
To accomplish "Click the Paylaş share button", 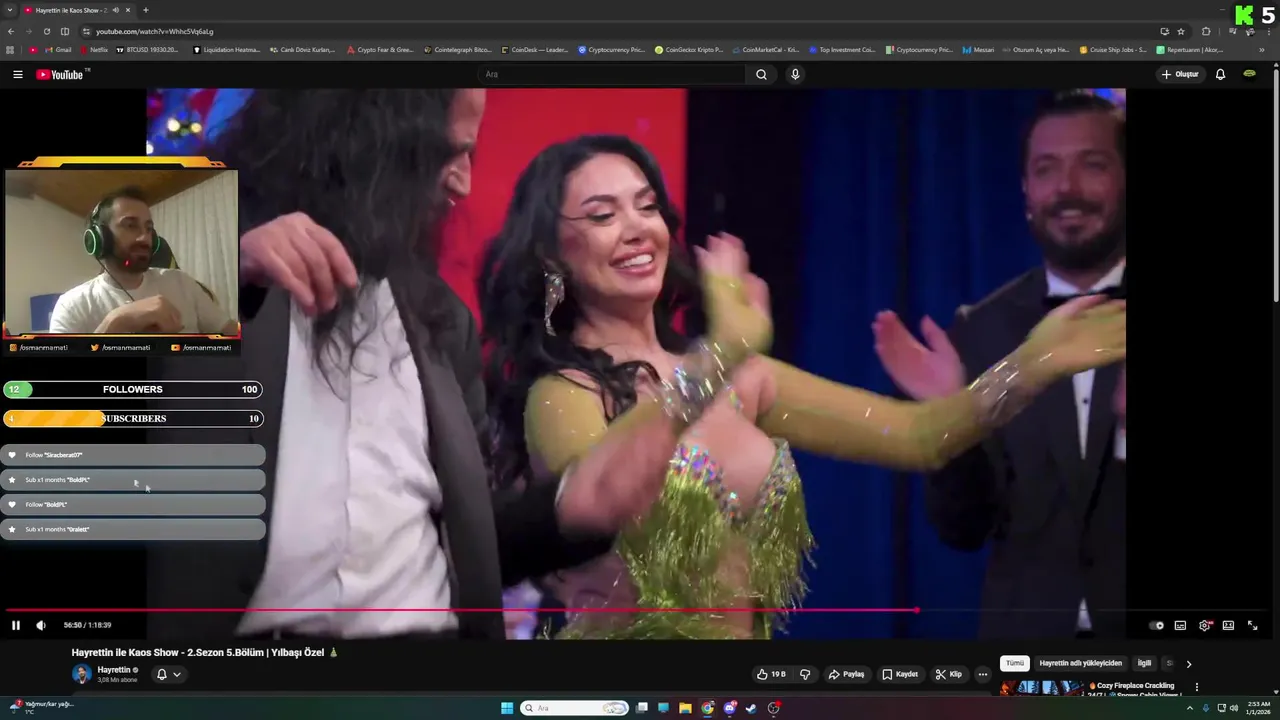I will pos(846,674).
